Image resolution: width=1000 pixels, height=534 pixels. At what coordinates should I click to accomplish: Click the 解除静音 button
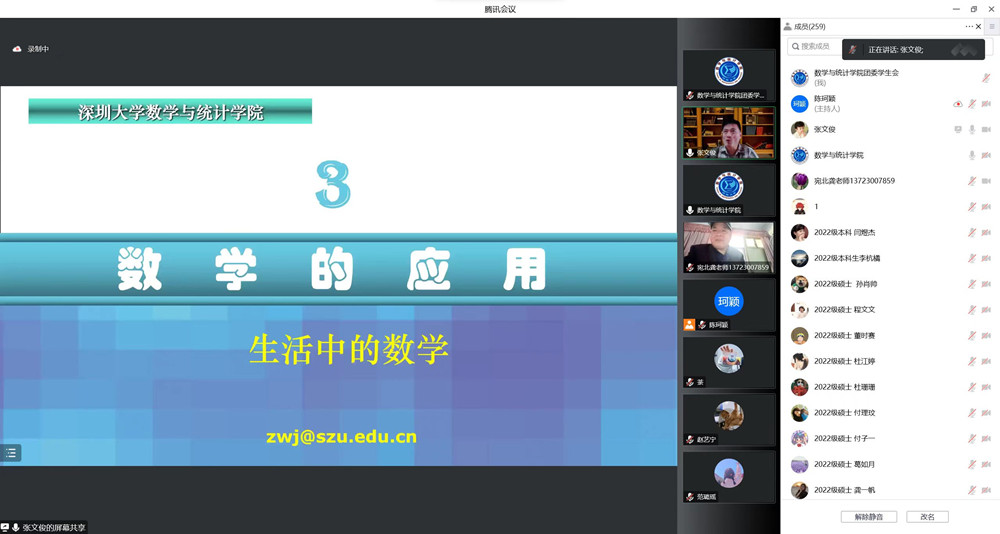(x=868, y=517)
